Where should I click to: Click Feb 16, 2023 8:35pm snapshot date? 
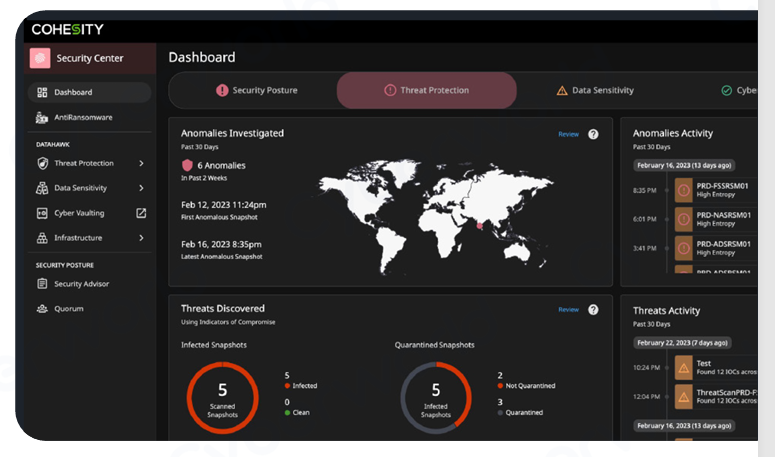pos(221,244)
